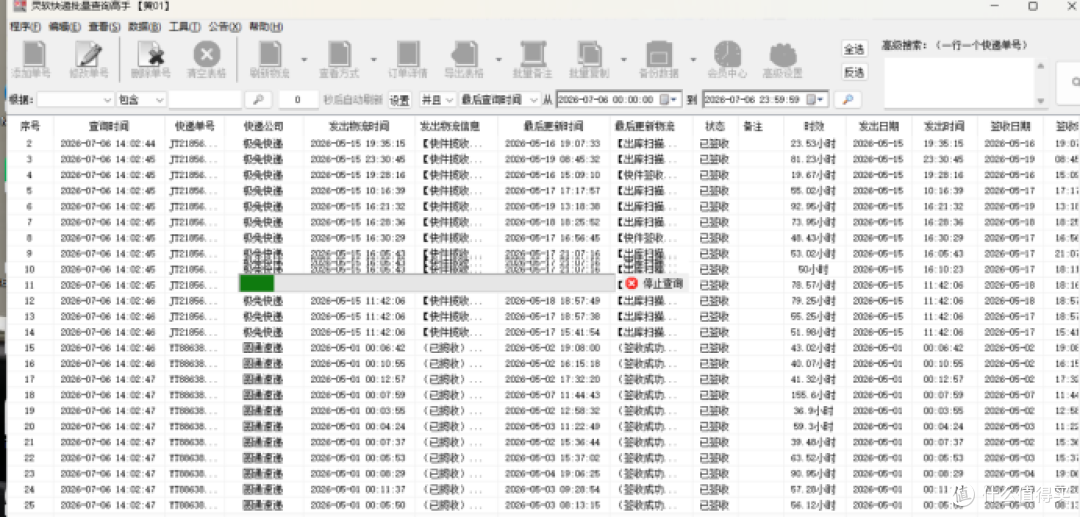Open the 并且 logic dropdown

(x=437, y=100)
